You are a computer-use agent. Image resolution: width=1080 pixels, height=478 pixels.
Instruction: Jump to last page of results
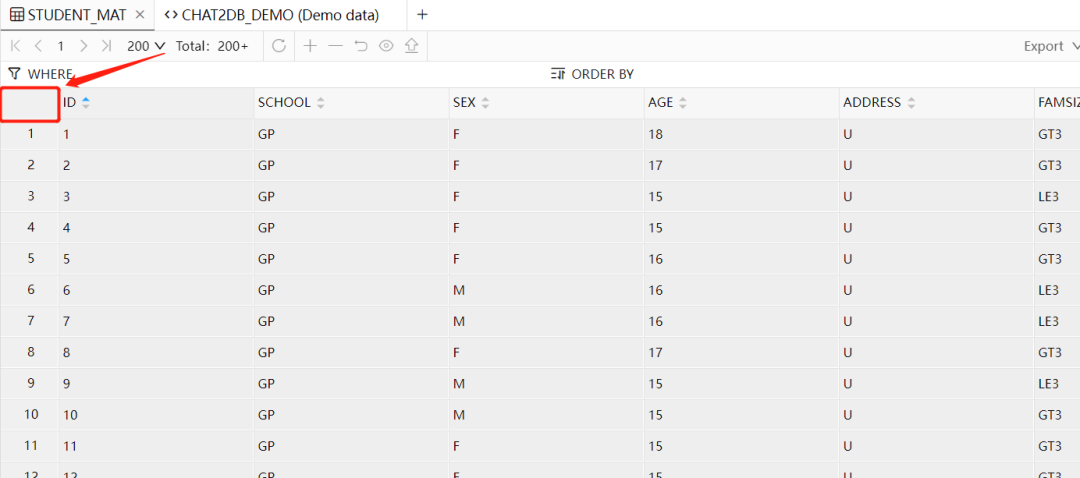106,46
